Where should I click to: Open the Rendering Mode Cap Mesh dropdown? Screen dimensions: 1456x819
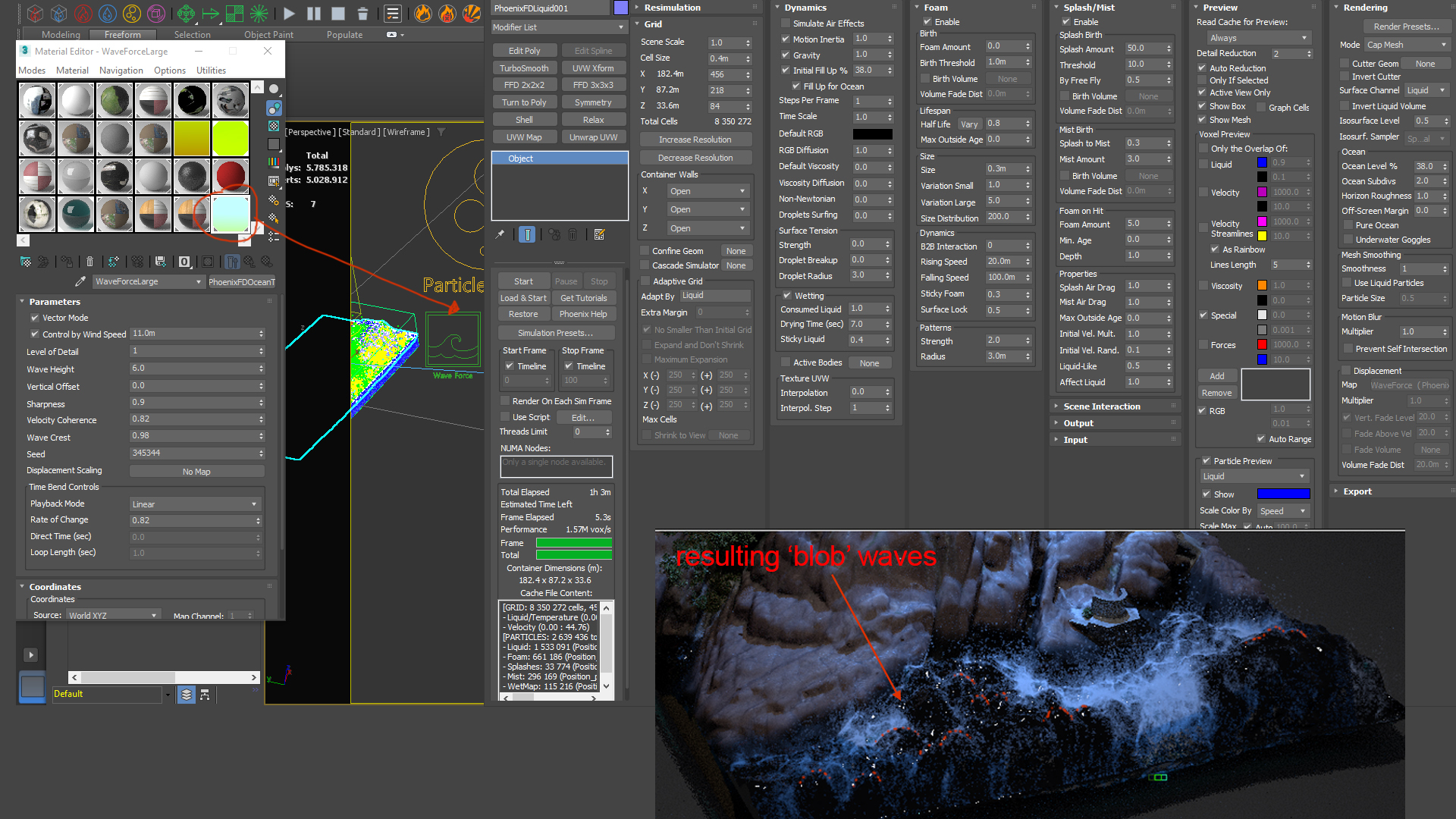point(1407,45)
